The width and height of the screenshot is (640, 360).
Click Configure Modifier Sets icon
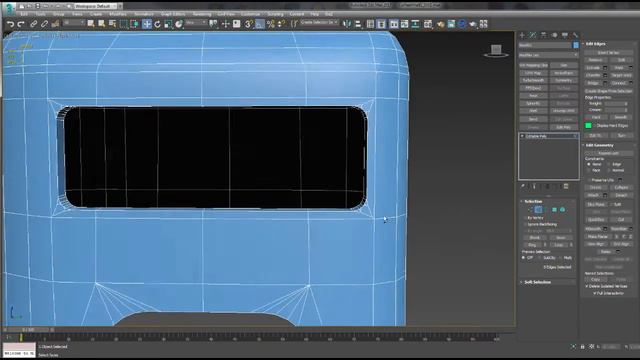coord(566,187)
